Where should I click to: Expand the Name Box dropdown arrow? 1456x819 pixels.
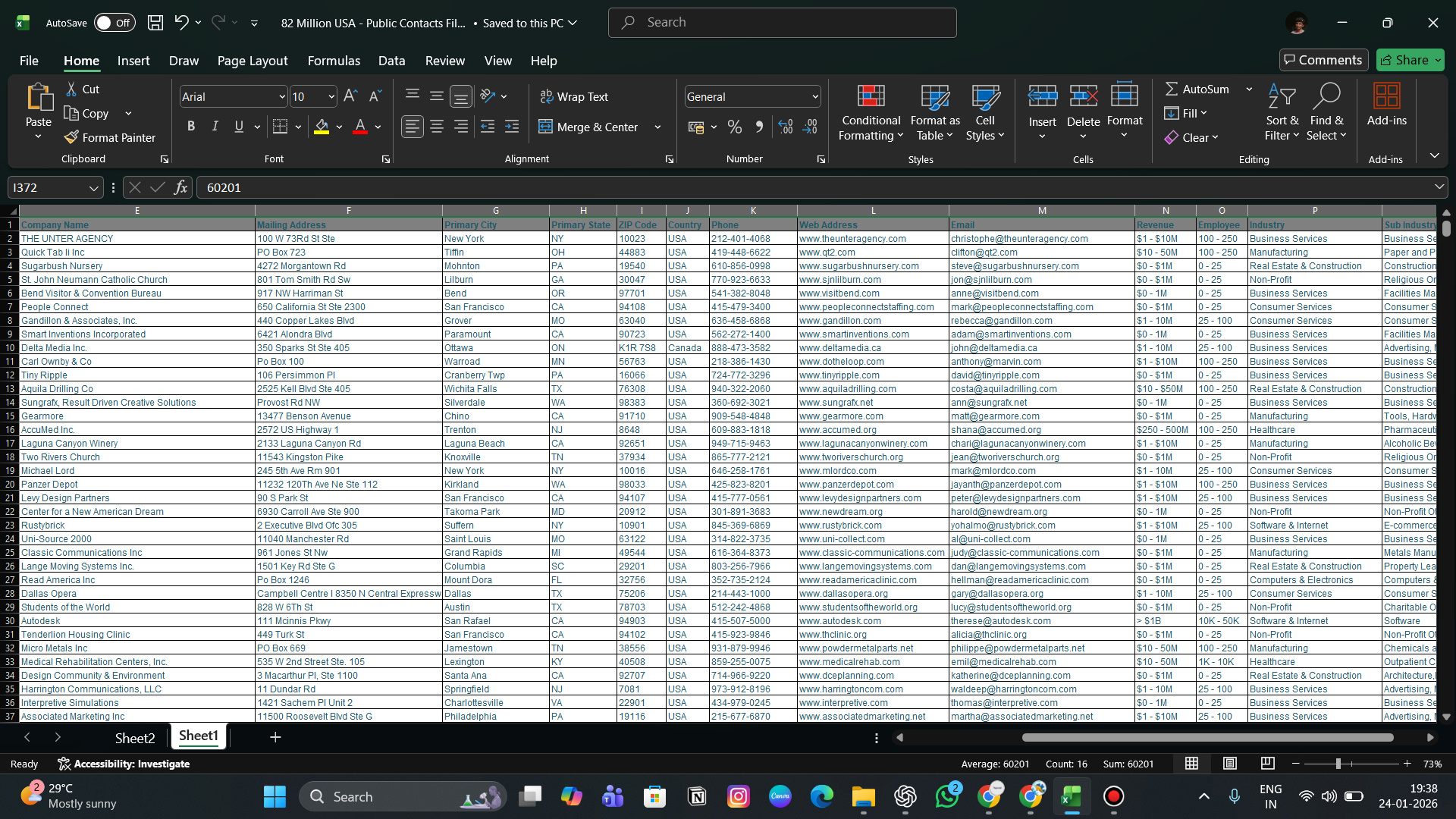click(x=93, y=187)
